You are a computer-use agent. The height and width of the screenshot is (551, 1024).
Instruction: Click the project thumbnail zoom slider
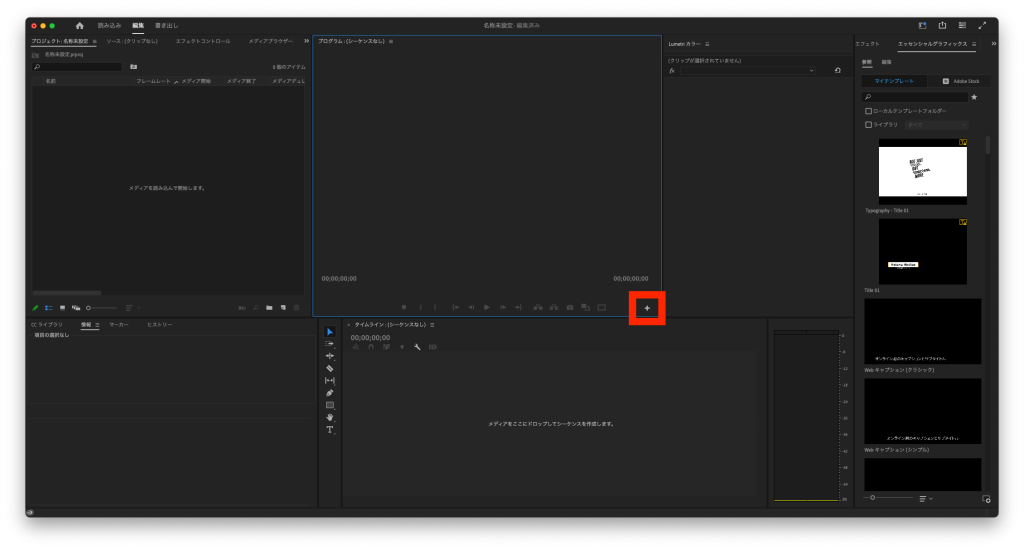click(x=102, y=308)
